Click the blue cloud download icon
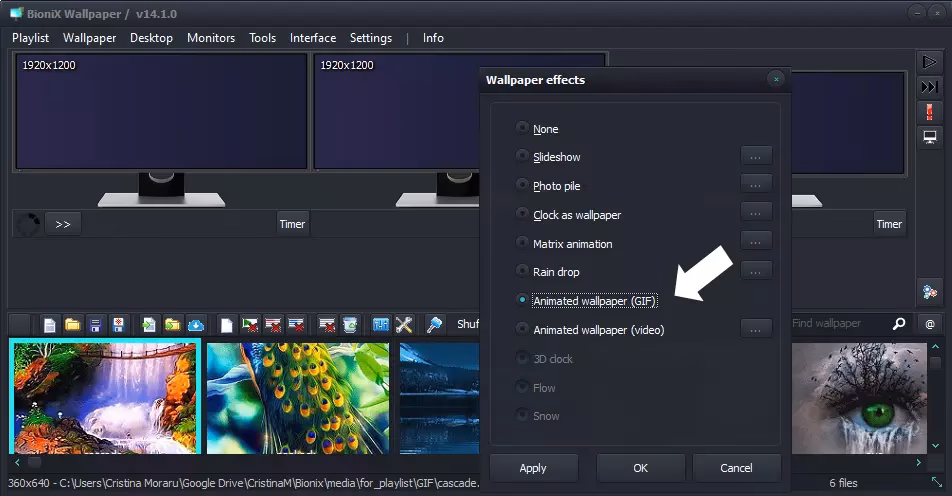The height and width of the screenshot is (496, 952). (196, 325)
